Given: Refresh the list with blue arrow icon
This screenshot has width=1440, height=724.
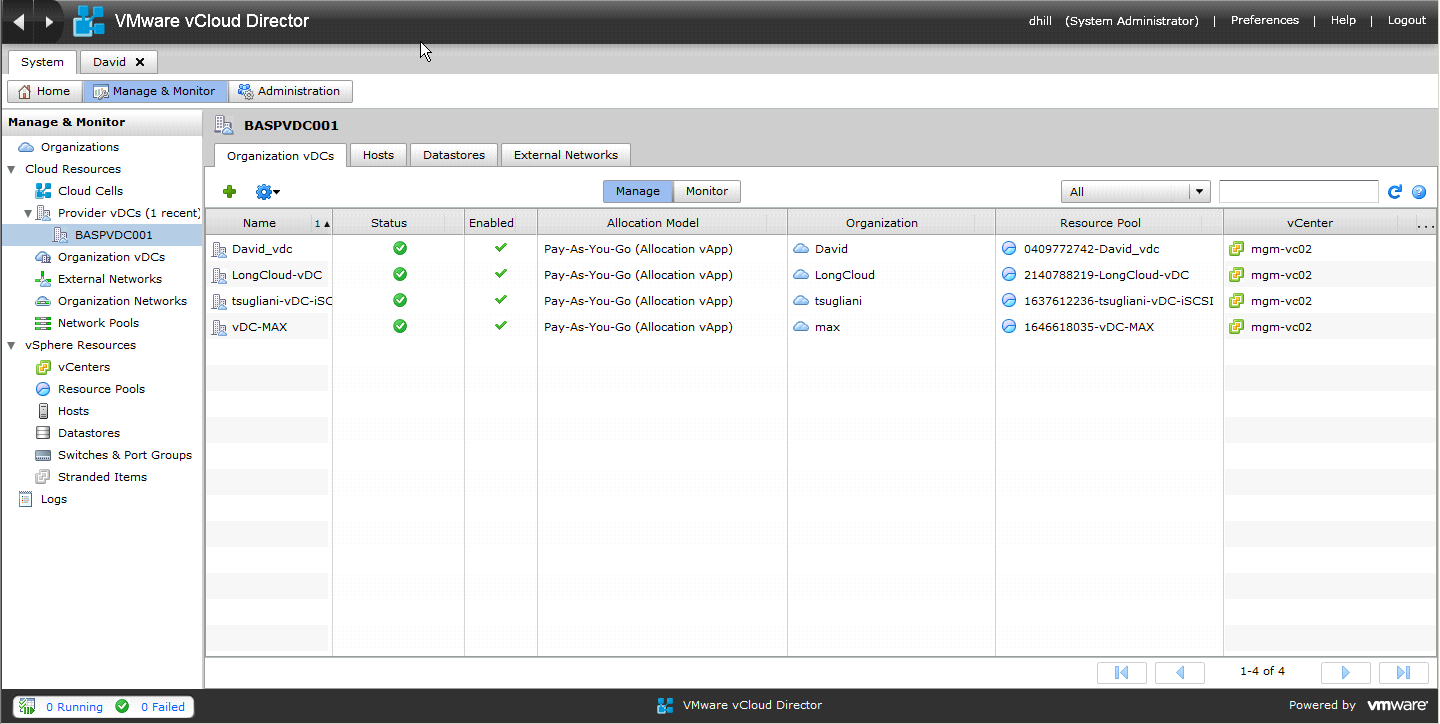Looking at the screenshot, I should [1396, 192].
